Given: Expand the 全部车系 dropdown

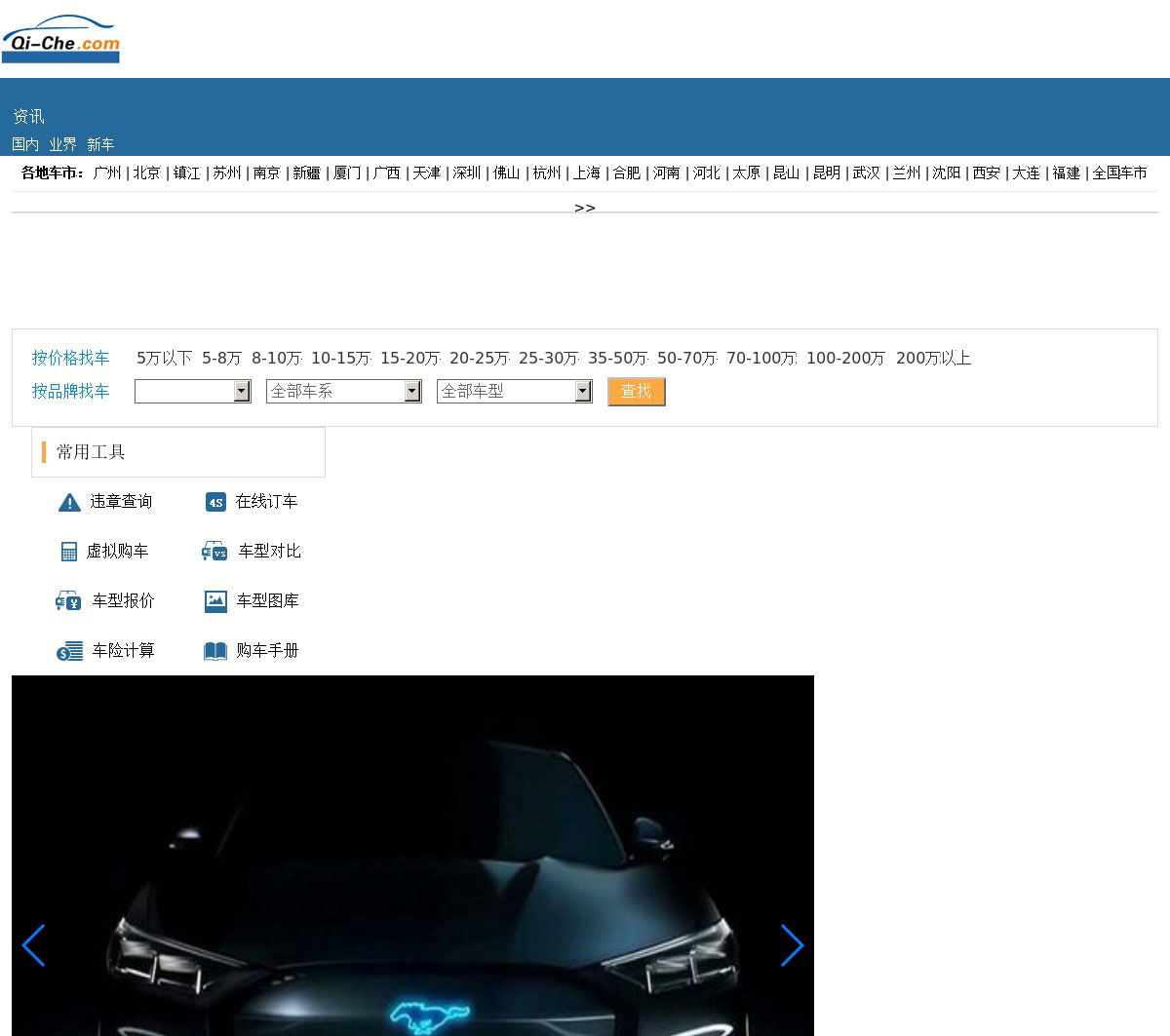Looking at the screenshot, I should click(343, 391).
